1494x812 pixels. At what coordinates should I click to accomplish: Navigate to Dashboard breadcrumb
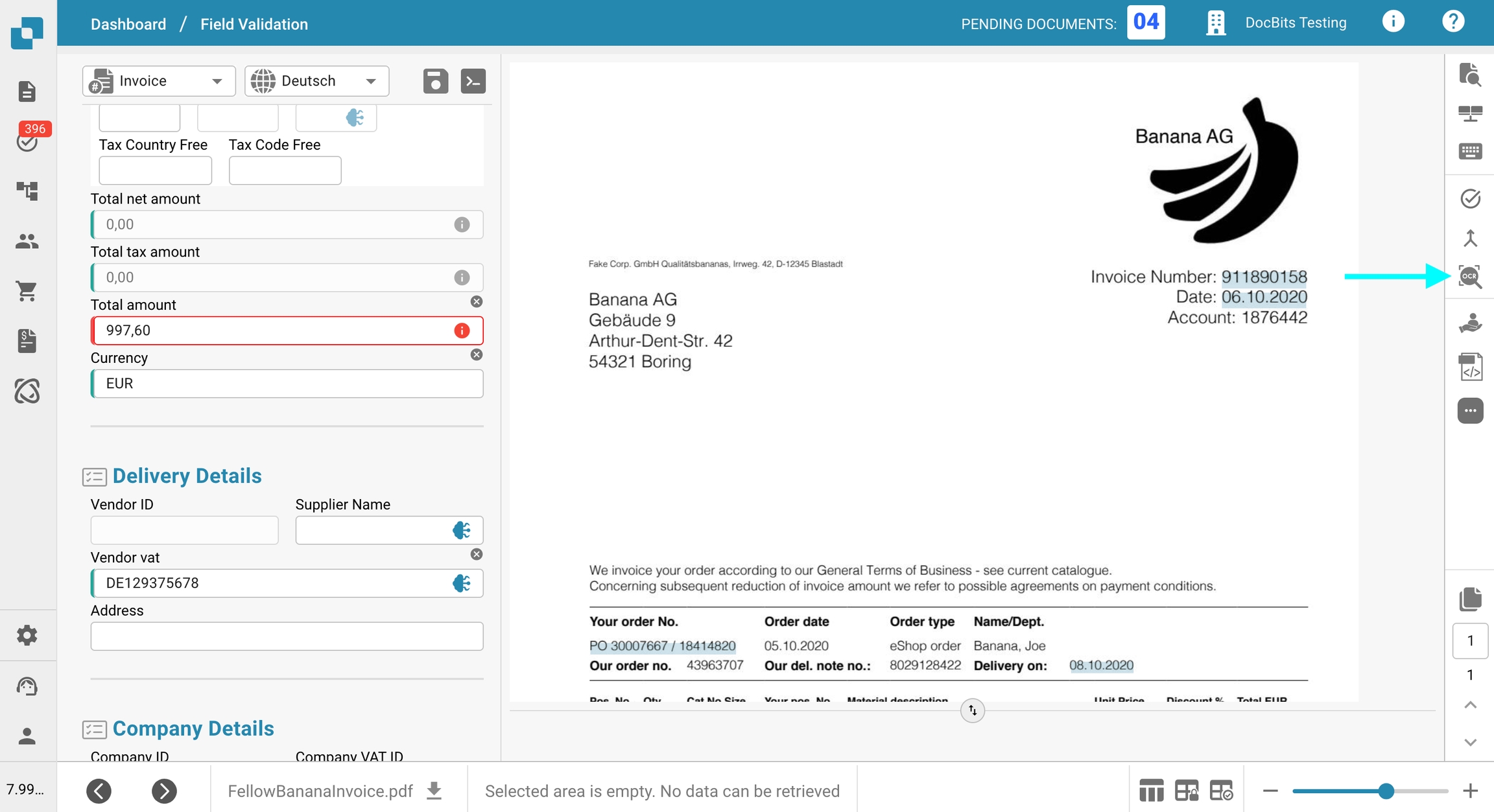(x=128, y=24)
